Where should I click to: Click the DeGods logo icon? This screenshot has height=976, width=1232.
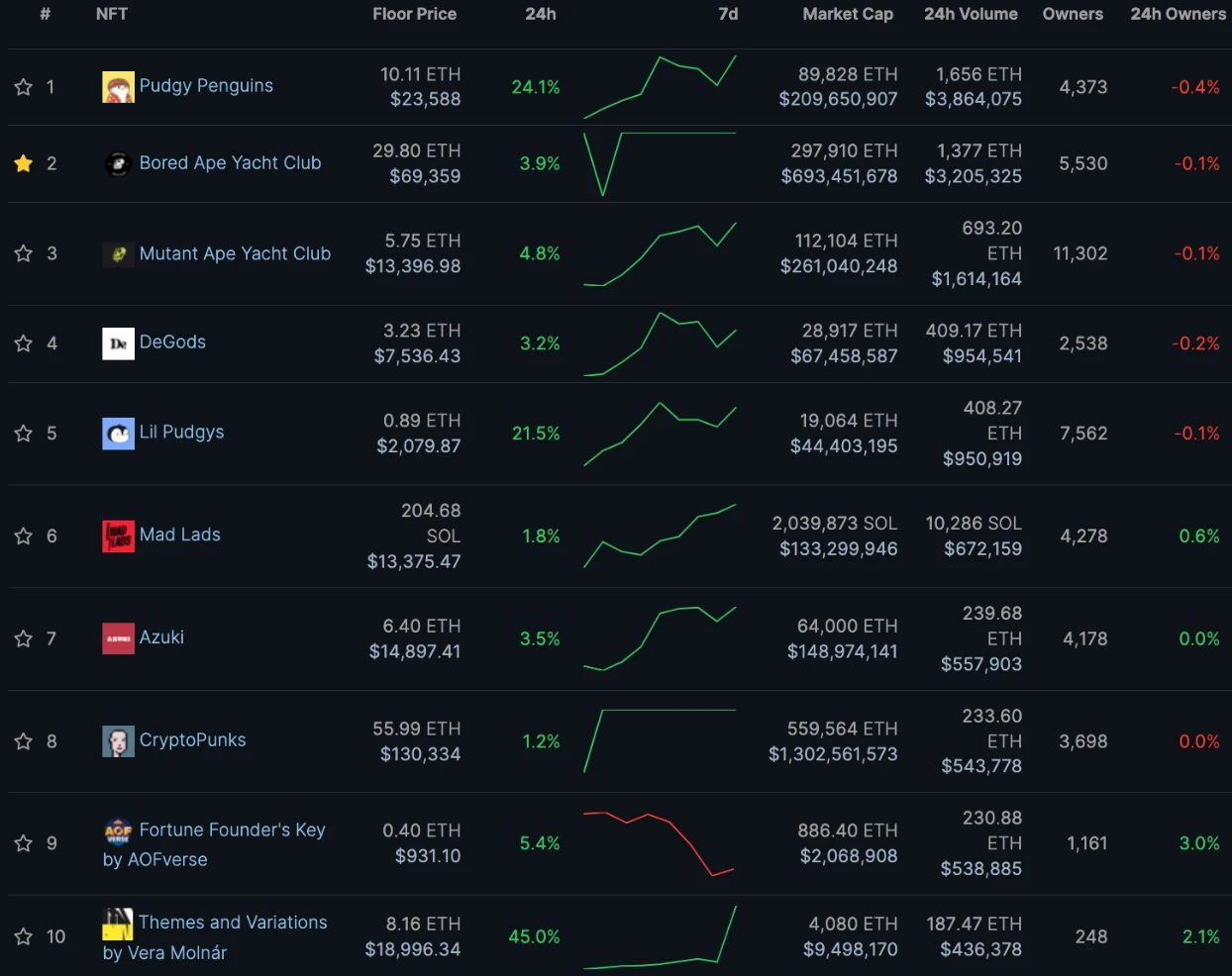coord(118,343)
